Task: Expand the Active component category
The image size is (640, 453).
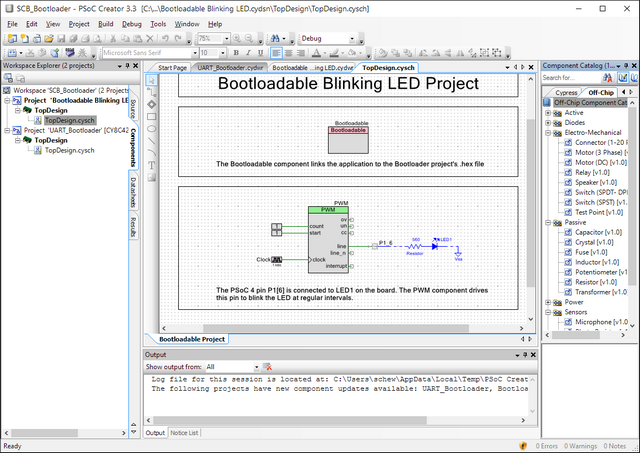Action: coord(548,113)
